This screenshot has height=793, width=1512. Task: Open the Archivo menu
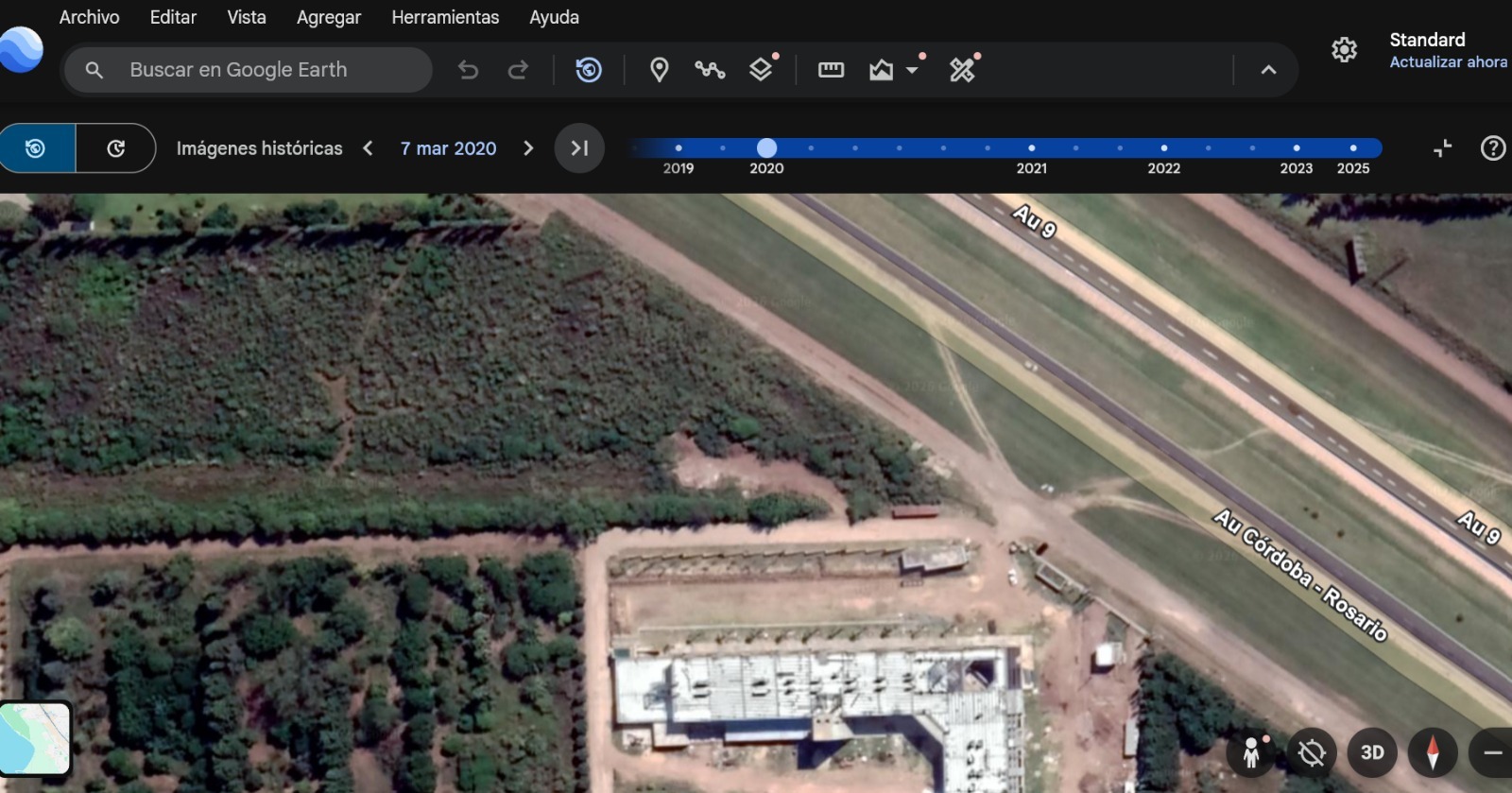point(89,17)
